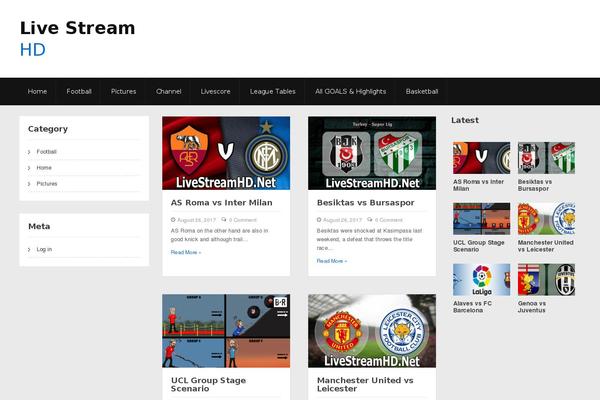Open League Tables menu item

pyautogui.click(x=272, y=91)
